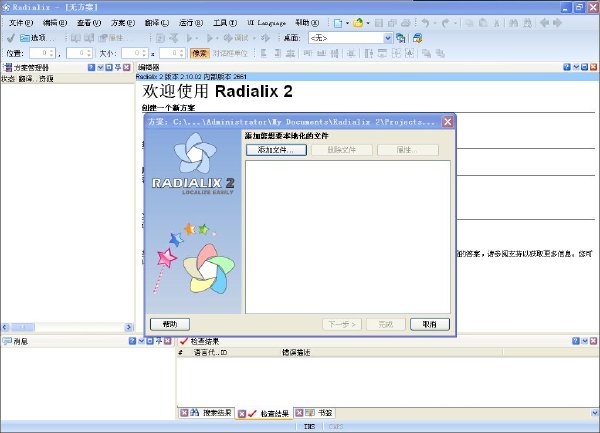Click the Save disk toolbar icon

coord(379,23)
